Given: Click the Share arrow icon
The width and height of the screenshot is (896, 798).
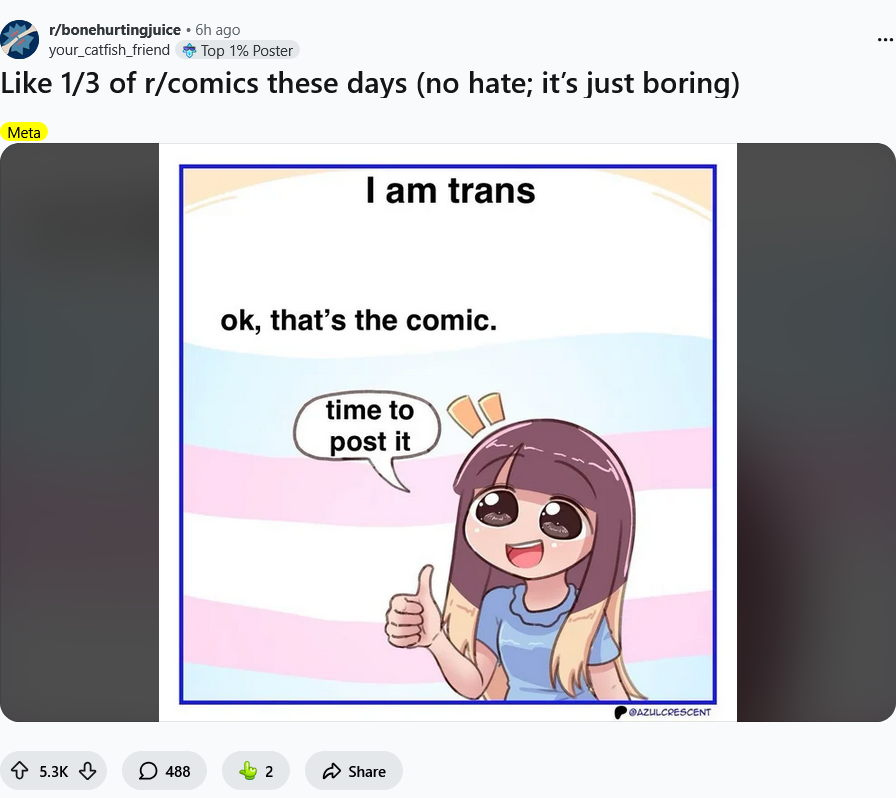Looking at the screenshot, I should (x=331, y=771).
